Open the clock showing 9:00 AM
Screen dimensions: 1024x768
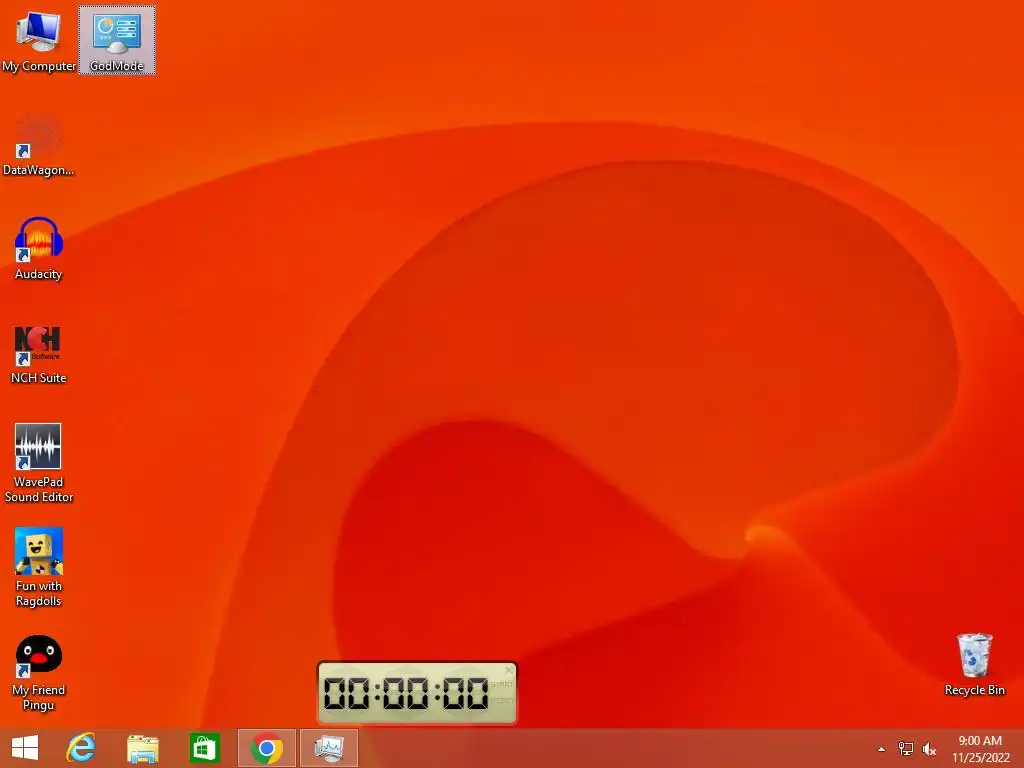pyautogui.click(x=980, y=749)
